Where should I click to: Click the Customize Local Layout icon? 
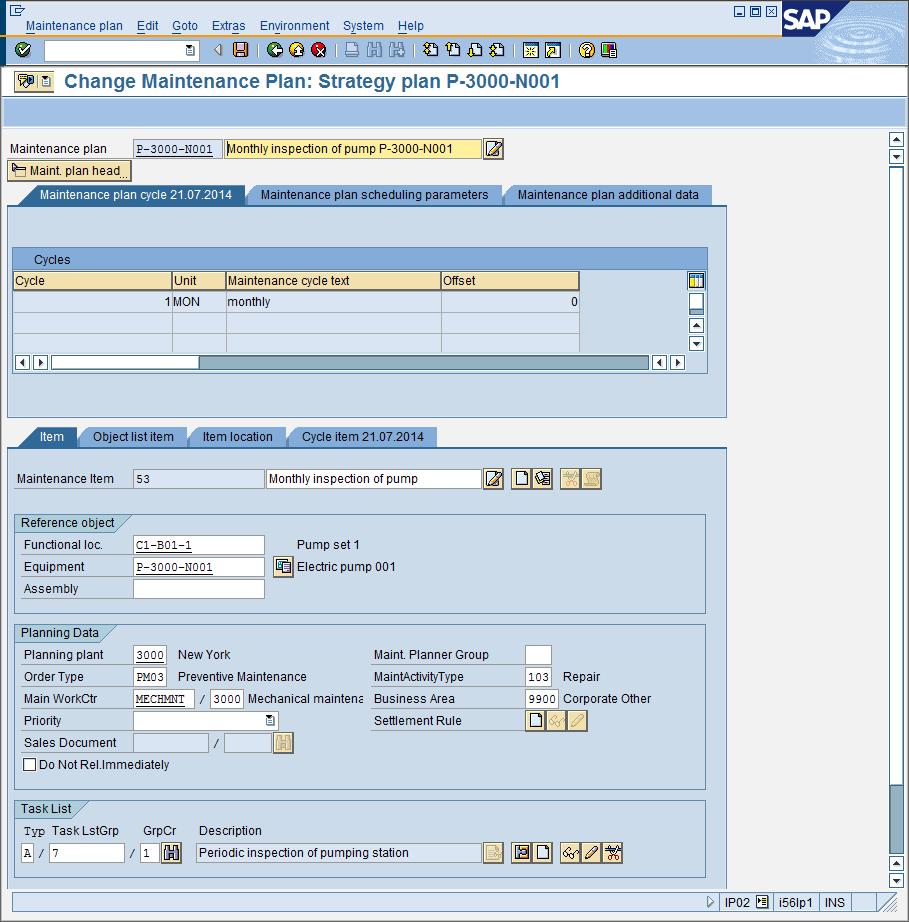click(x=609, y=50)
